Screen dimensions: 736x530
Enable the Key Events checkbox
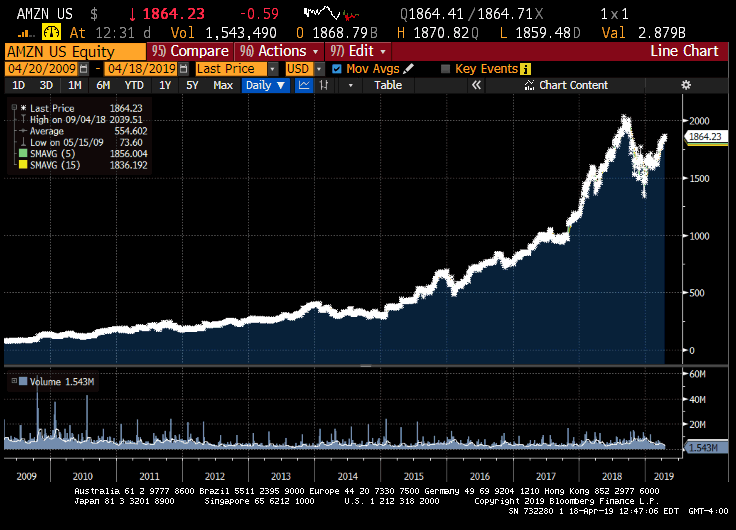click(445, 69)
